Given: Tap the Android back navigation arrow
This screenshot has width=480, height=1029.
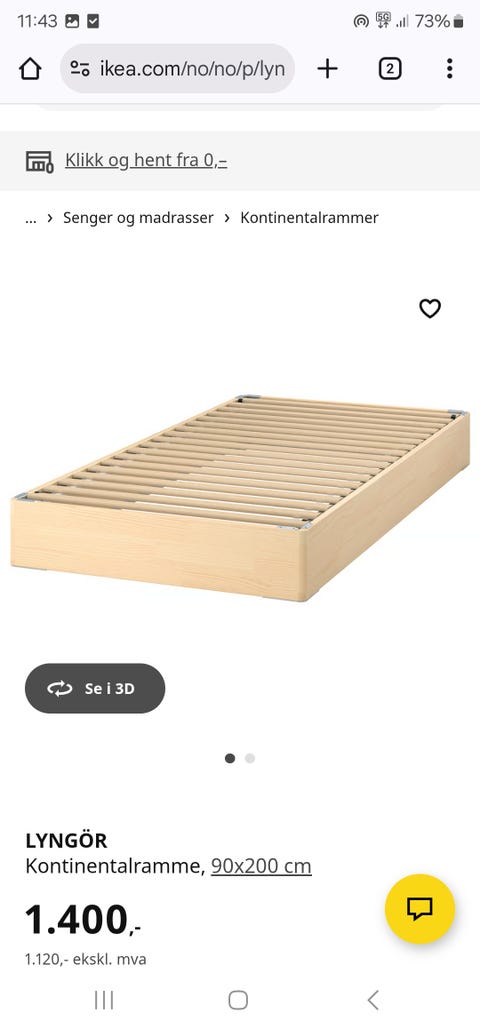Looking at the screenshot, I should [x=373, y=1000].
